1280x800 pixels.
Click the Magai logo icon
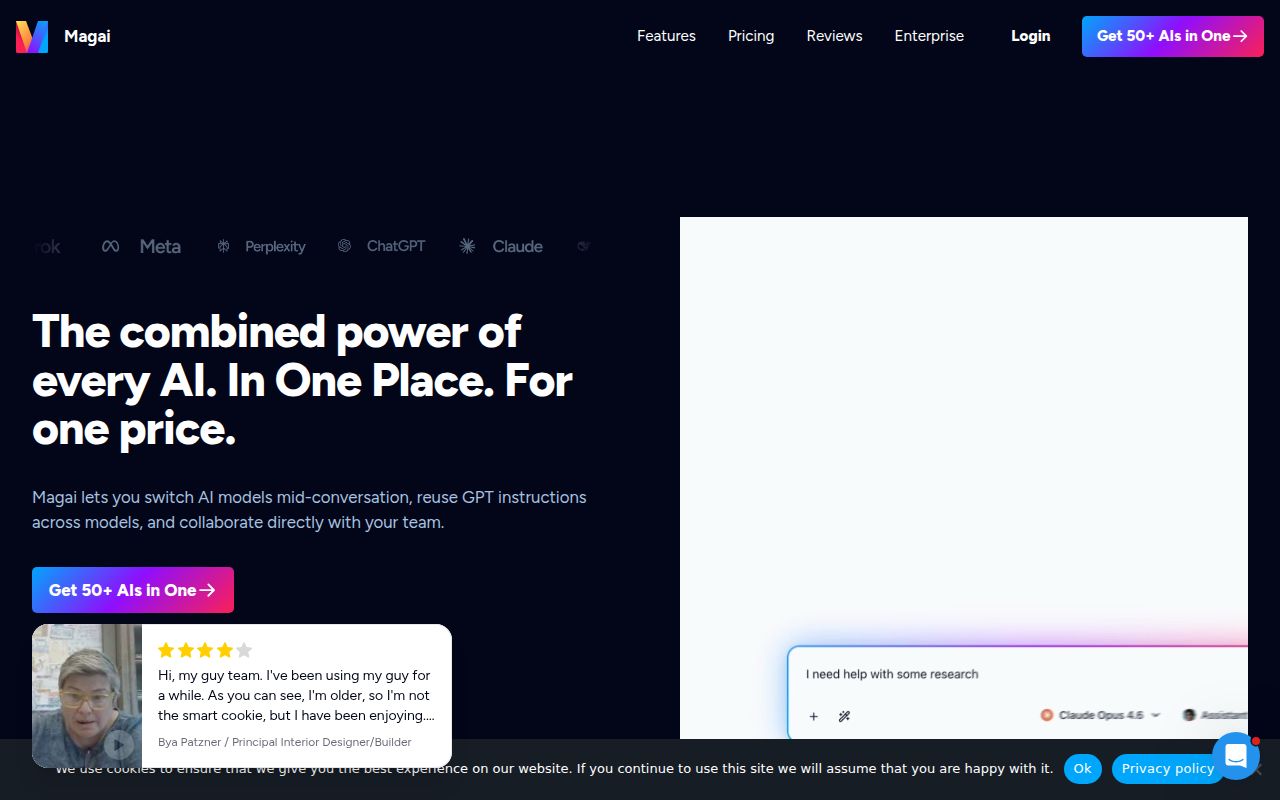coord(32,37)
